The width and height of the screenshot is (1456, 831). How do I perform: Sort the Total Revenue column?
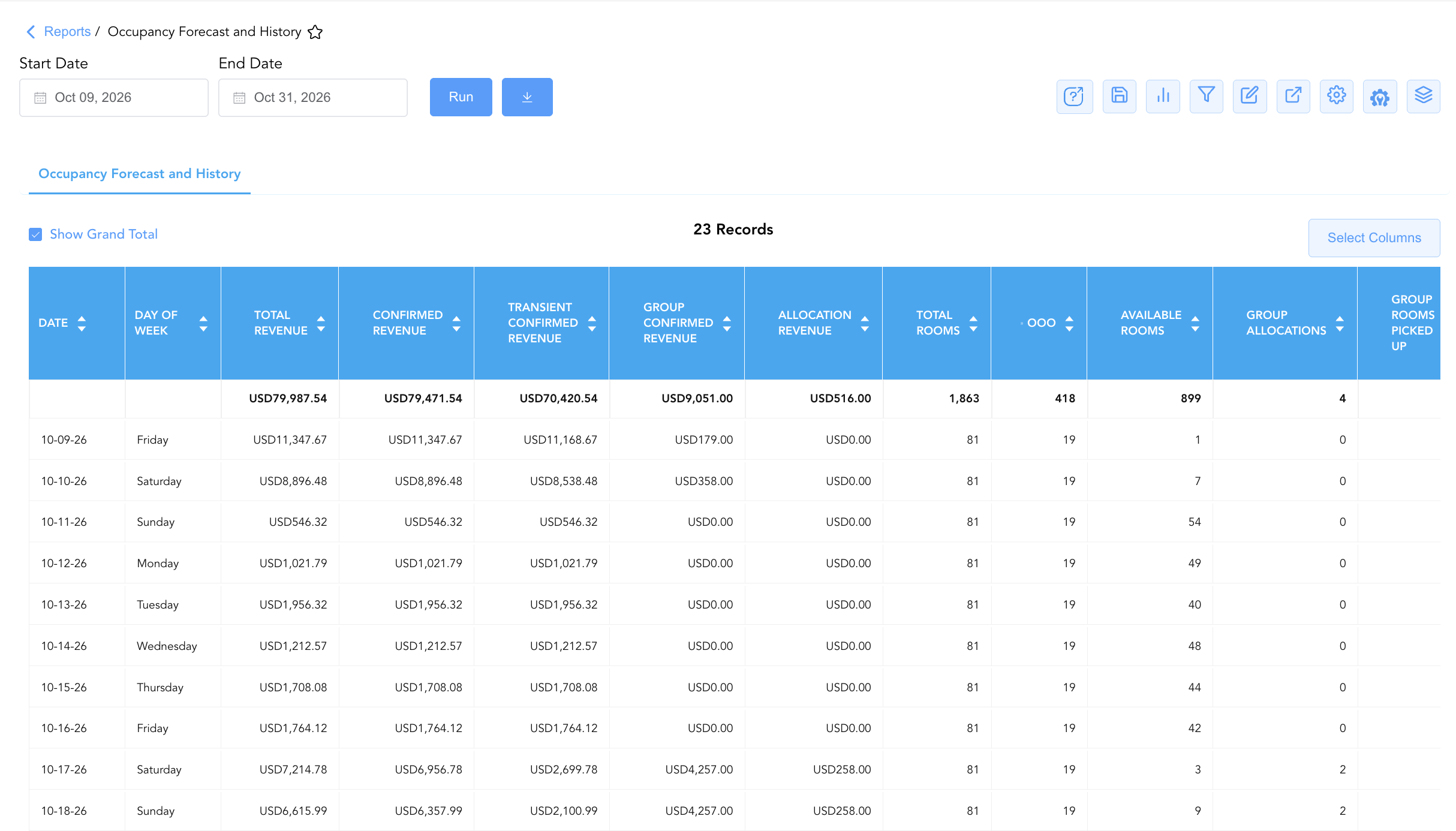(x=321, y=323)
